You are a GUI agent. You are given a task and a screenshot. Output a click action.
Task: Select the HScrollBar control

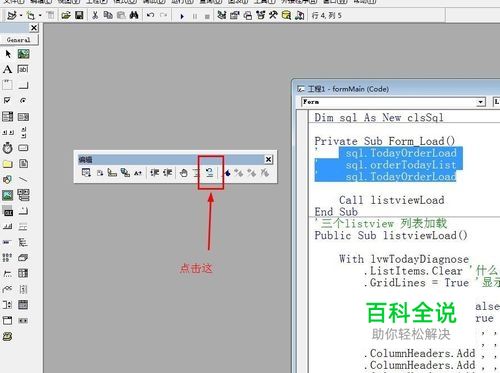pos(8,132)
